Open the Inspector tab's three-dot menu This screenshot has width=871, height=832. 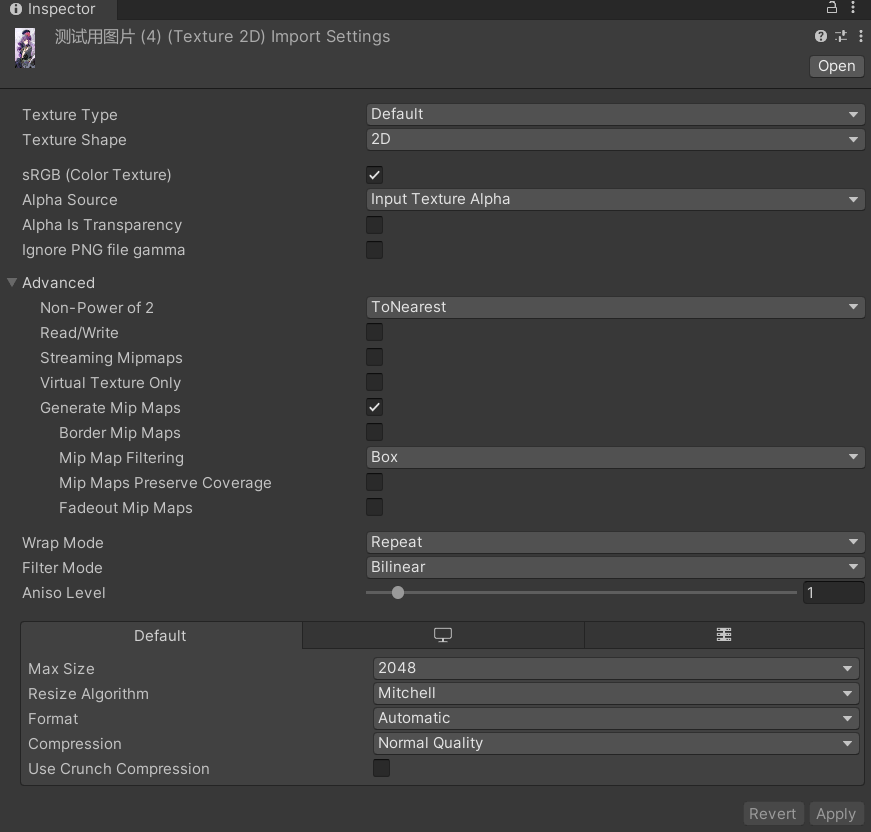pyautogui.click(x=853, y=8)
